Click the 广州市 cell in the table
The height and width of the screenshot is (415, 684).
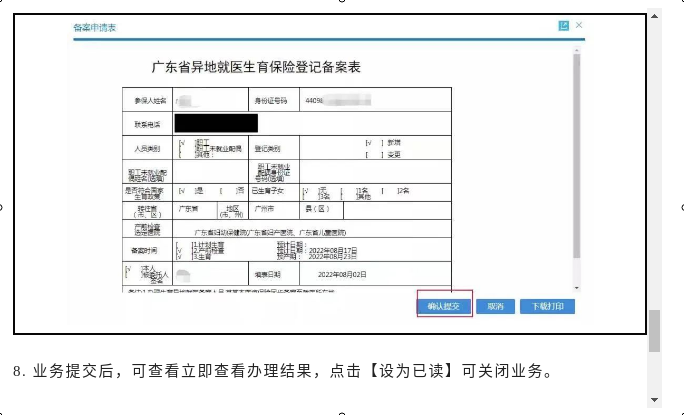(x=274, y=210)
